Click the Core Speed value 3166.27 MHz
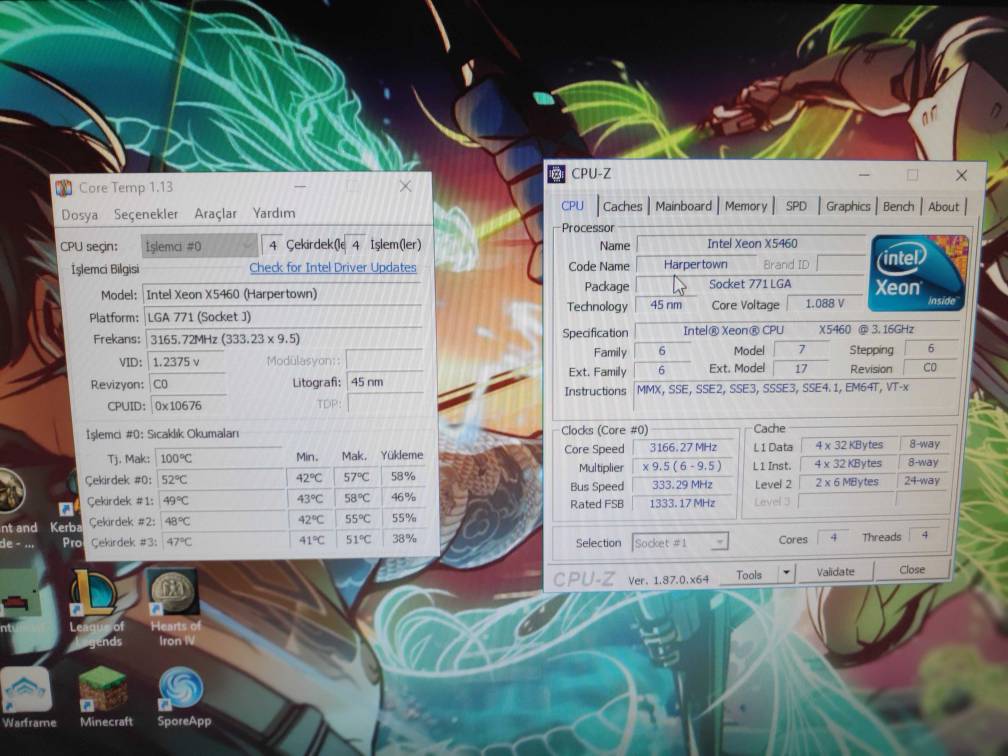 click(683, 447)
